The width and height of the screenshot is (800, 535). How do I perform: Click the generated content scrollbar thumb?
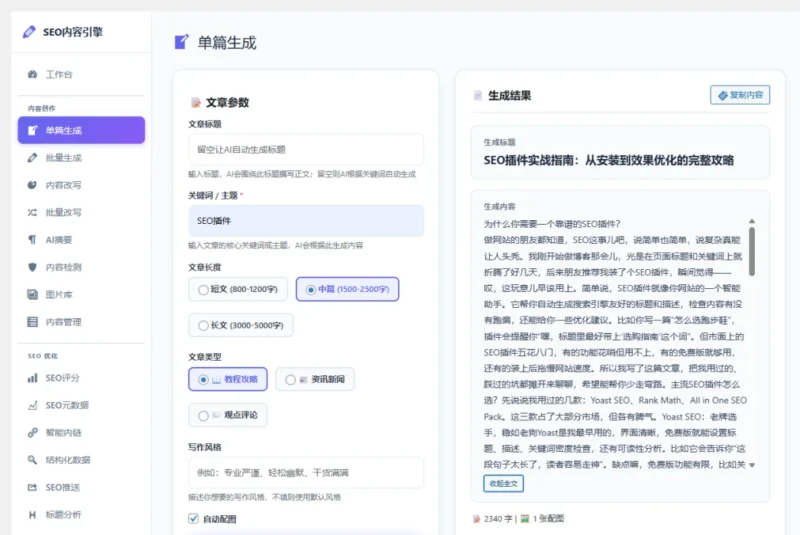click(752, 251)
